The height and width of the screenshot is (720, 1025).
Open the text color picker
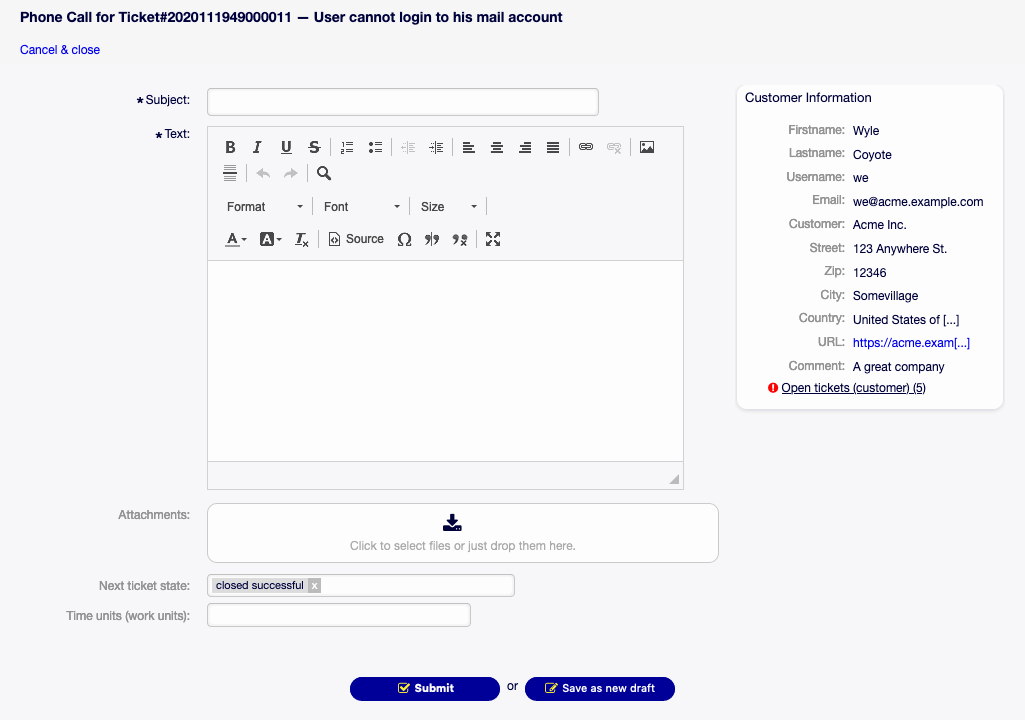click(x=236, y=239)
